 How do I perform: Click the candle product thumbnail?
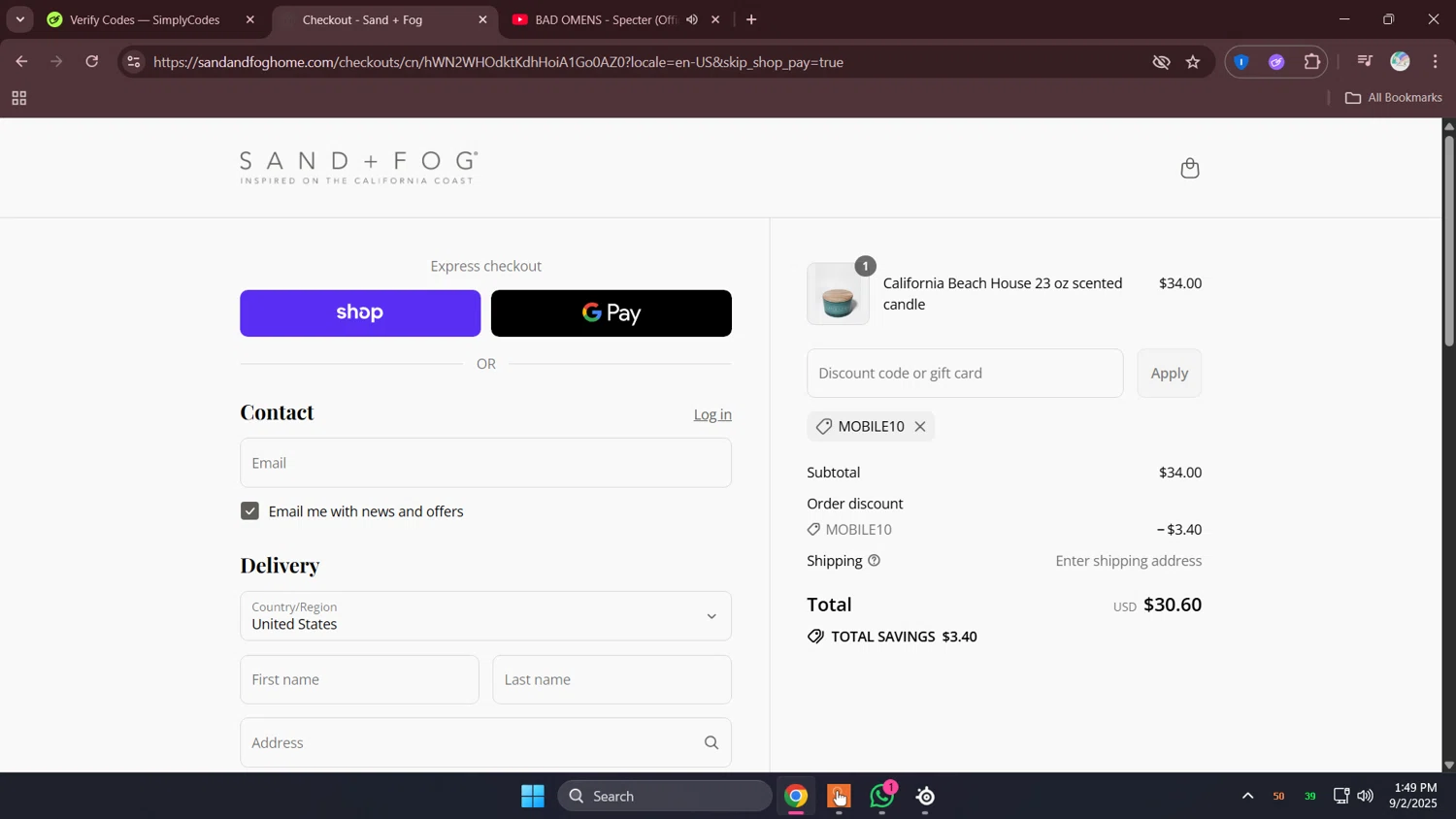pyautogui.click(x=838, y=294)
